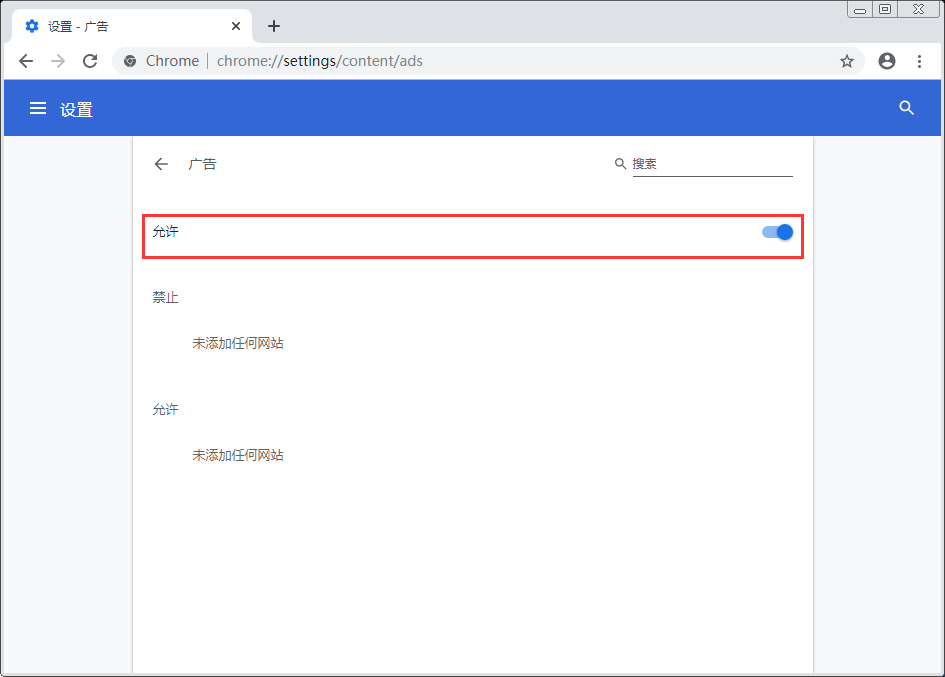Open the Chrome profile avatar menu
945x677 pixels.
point(886,61)
